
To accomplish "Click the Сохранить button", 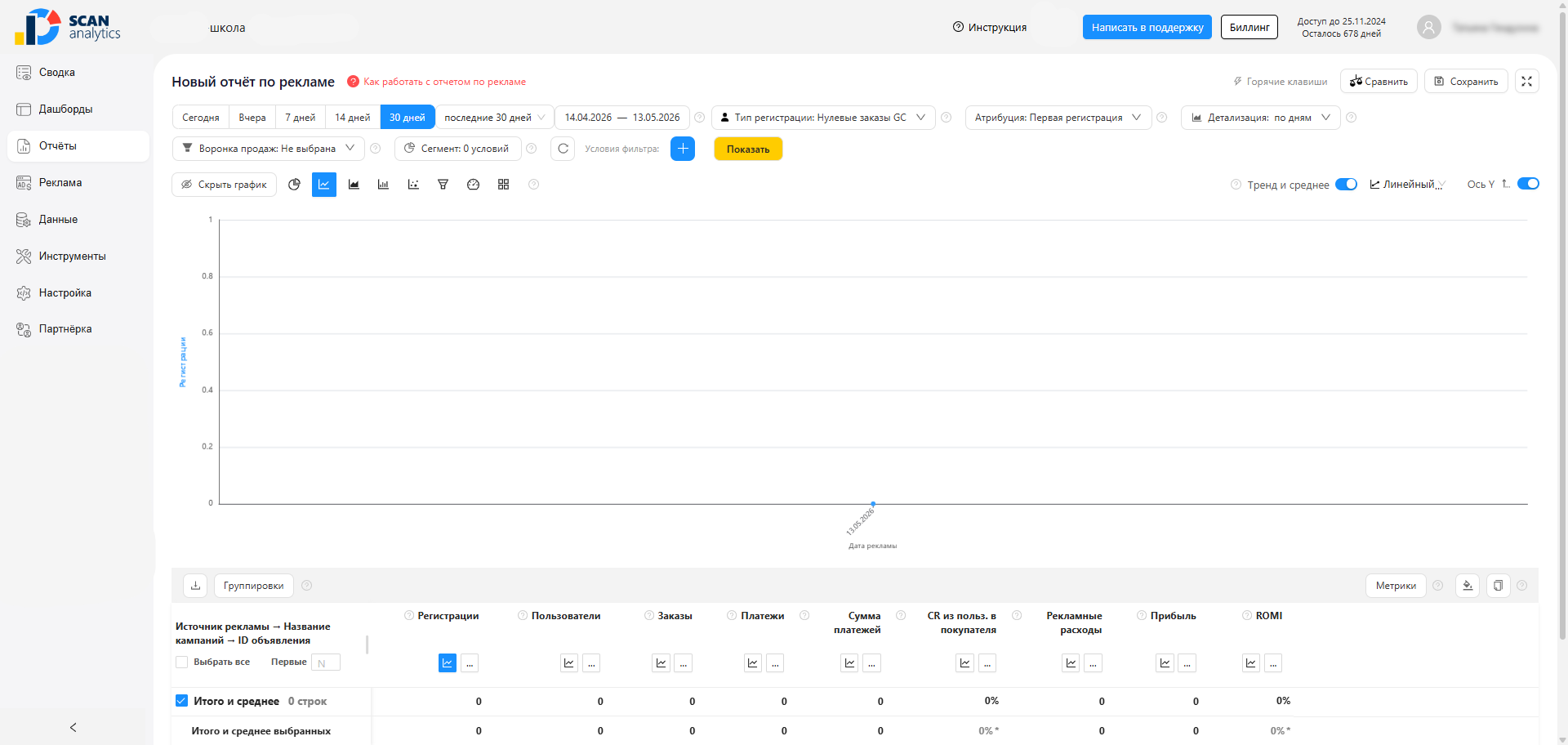I will (x=1466, y=81).
